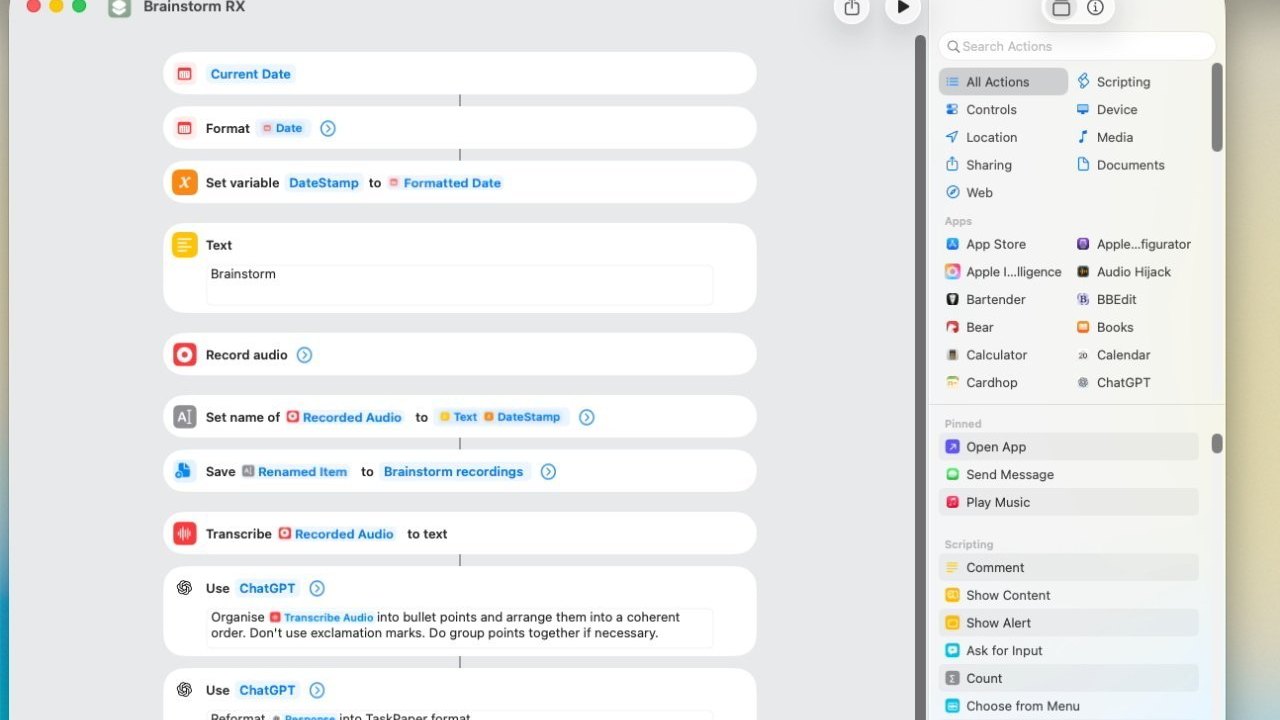The image size is (1280, 720).
Task: Add the Show Content action
Action: tap(1068, 595)
